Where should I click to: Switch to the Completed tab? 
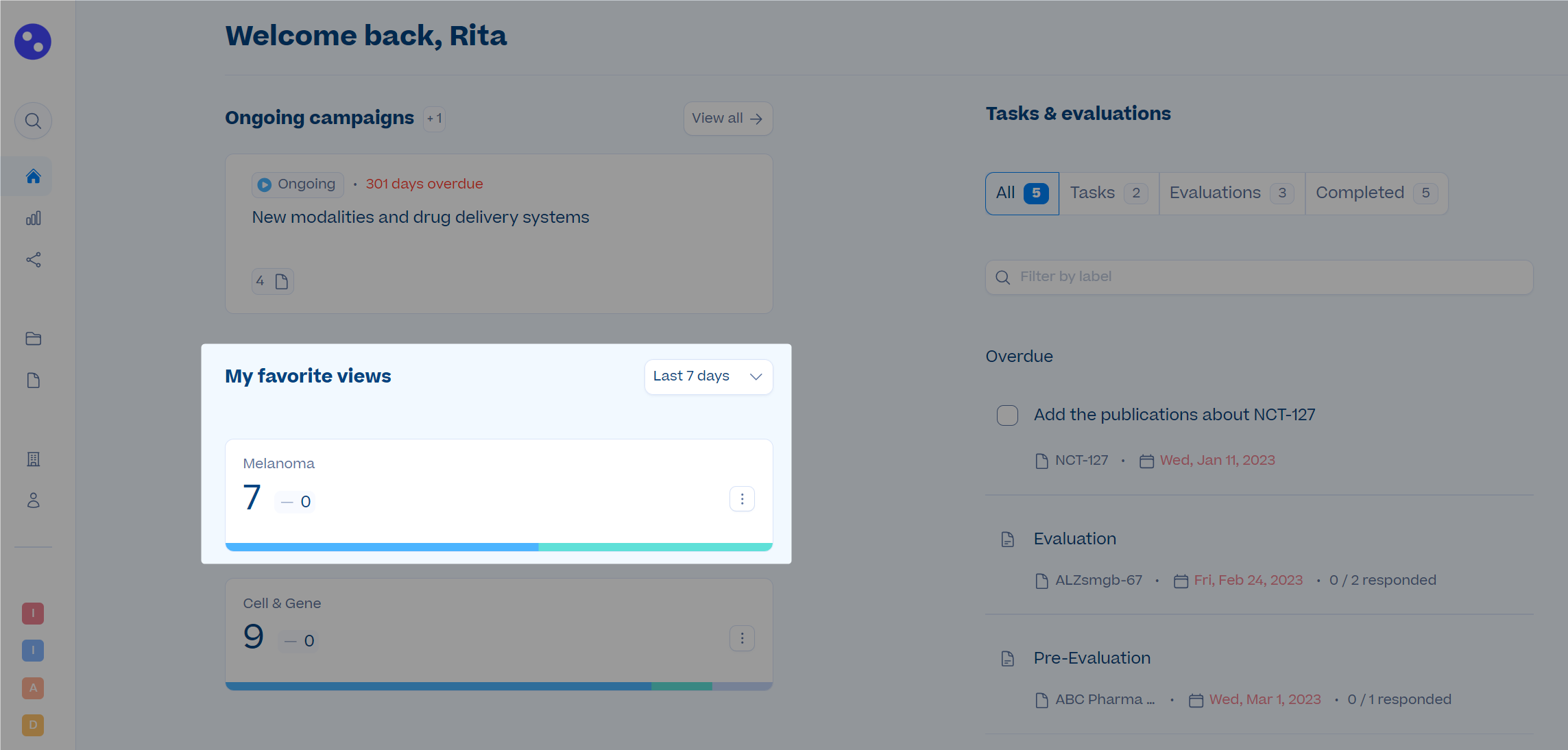(x=1377, y=193)
